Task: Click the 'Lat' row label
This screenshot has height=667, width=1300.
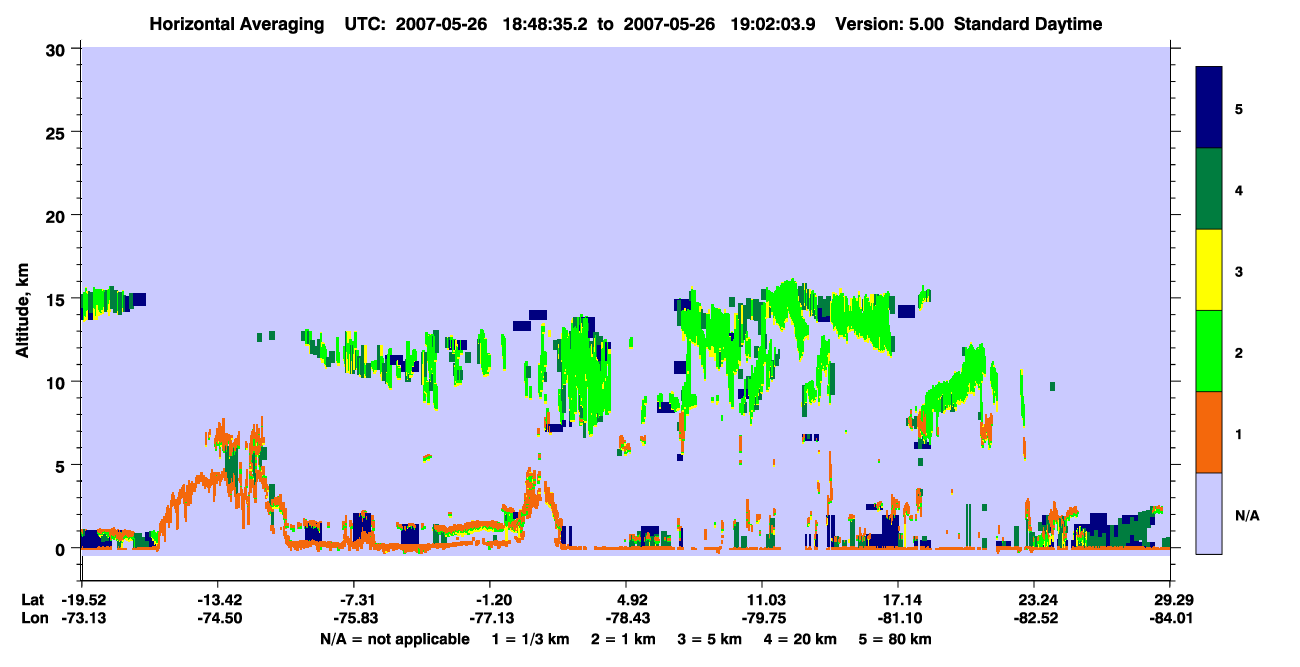Action: click(33, 600)
